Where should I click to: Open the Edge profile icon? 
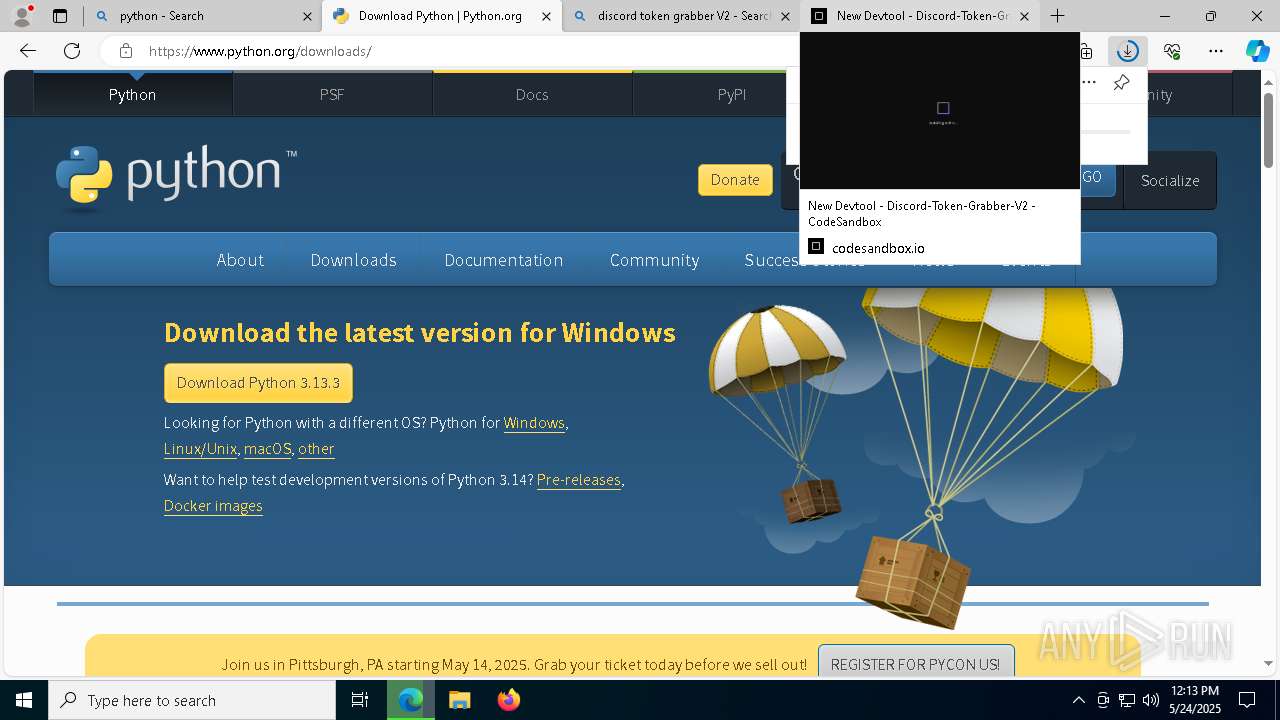22,16
